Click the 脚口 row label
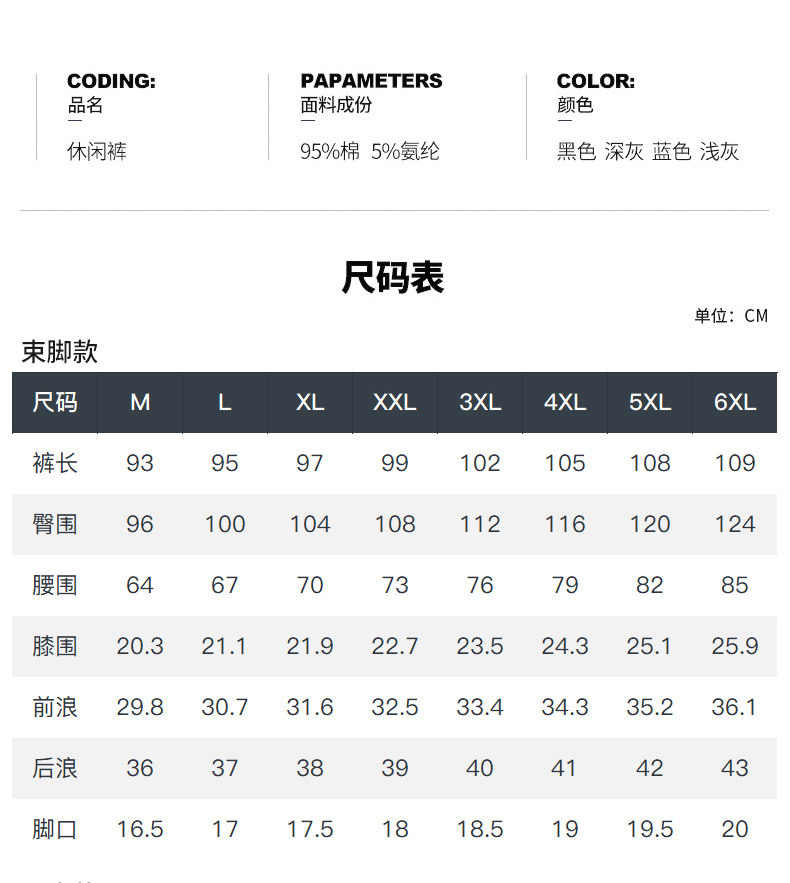 coord(55,829)
